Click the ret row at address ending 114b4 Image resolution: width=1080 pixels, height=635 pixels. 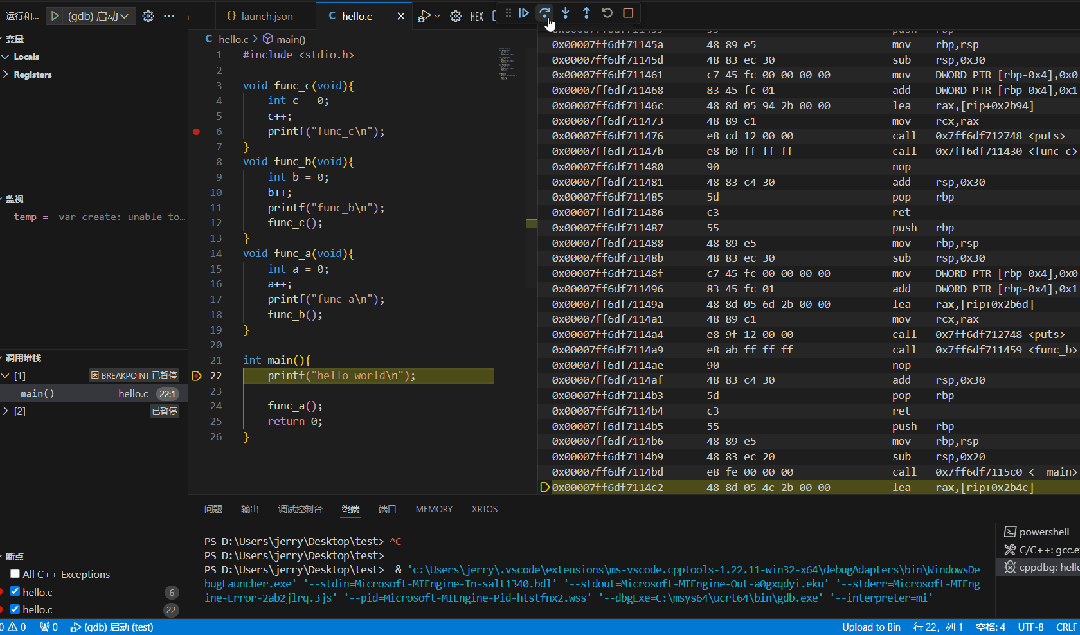pyautogui.click(x=809, y=411)
